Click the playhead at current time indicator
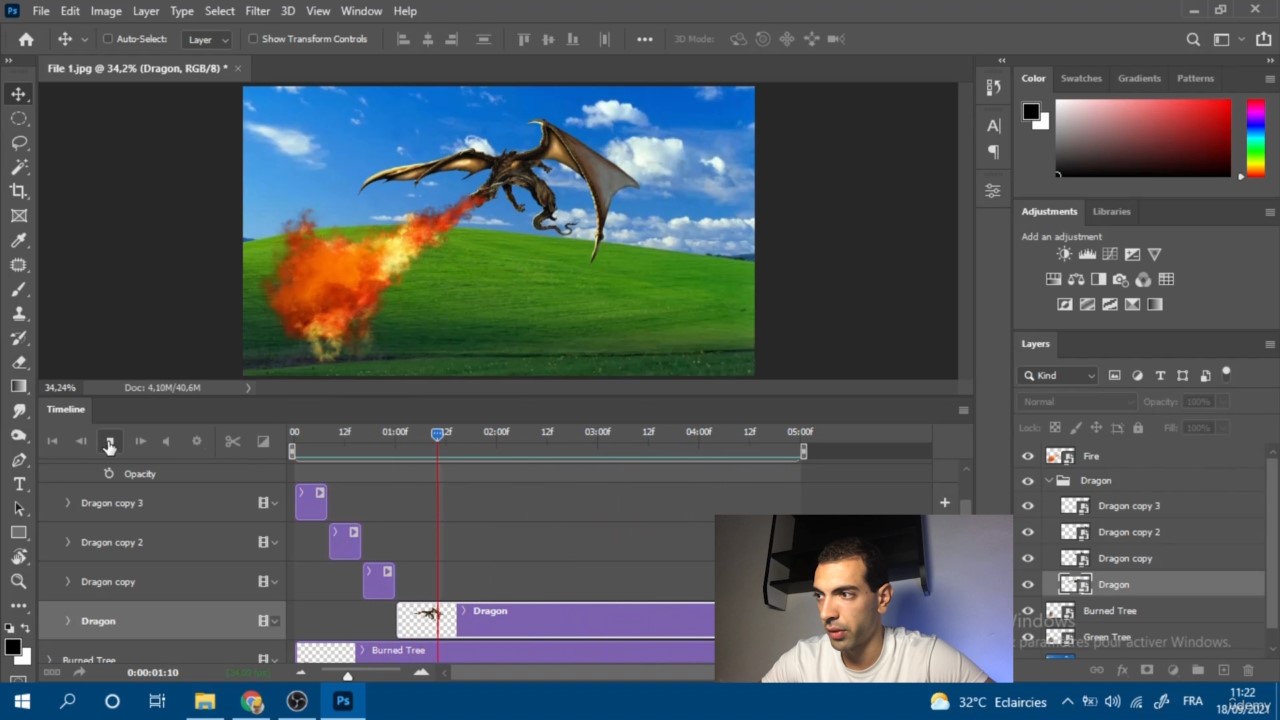The width and height of the screenshot is (1280, 720). pos(437,433)
